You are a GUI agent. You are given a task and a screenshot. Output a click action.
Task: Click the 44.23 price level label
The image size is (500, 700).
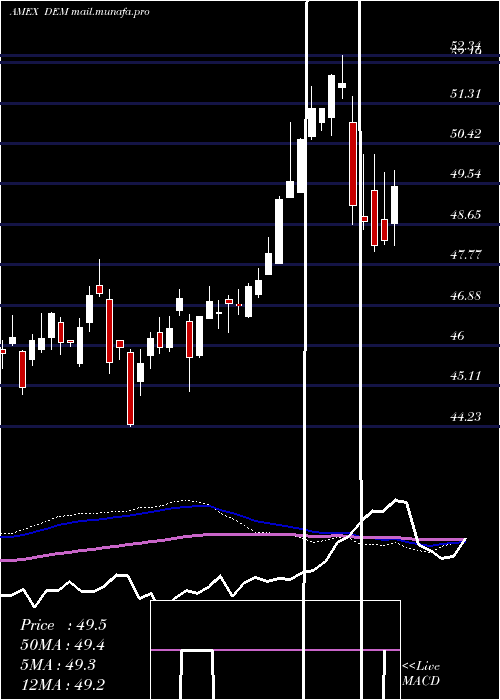pyautogui.click(x=466, y=417)
